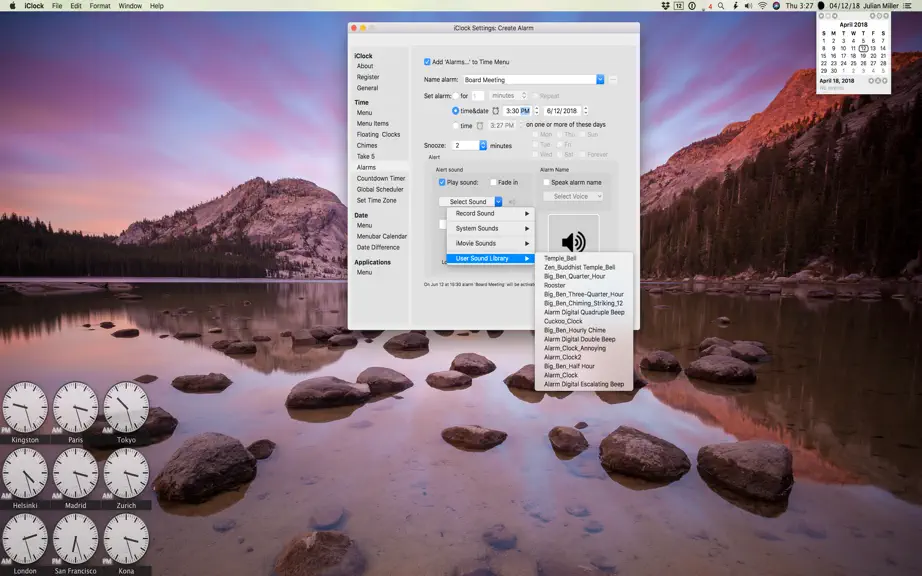
Task: Choose Cuckoo_Clock from the sound list
Action: 563,321
